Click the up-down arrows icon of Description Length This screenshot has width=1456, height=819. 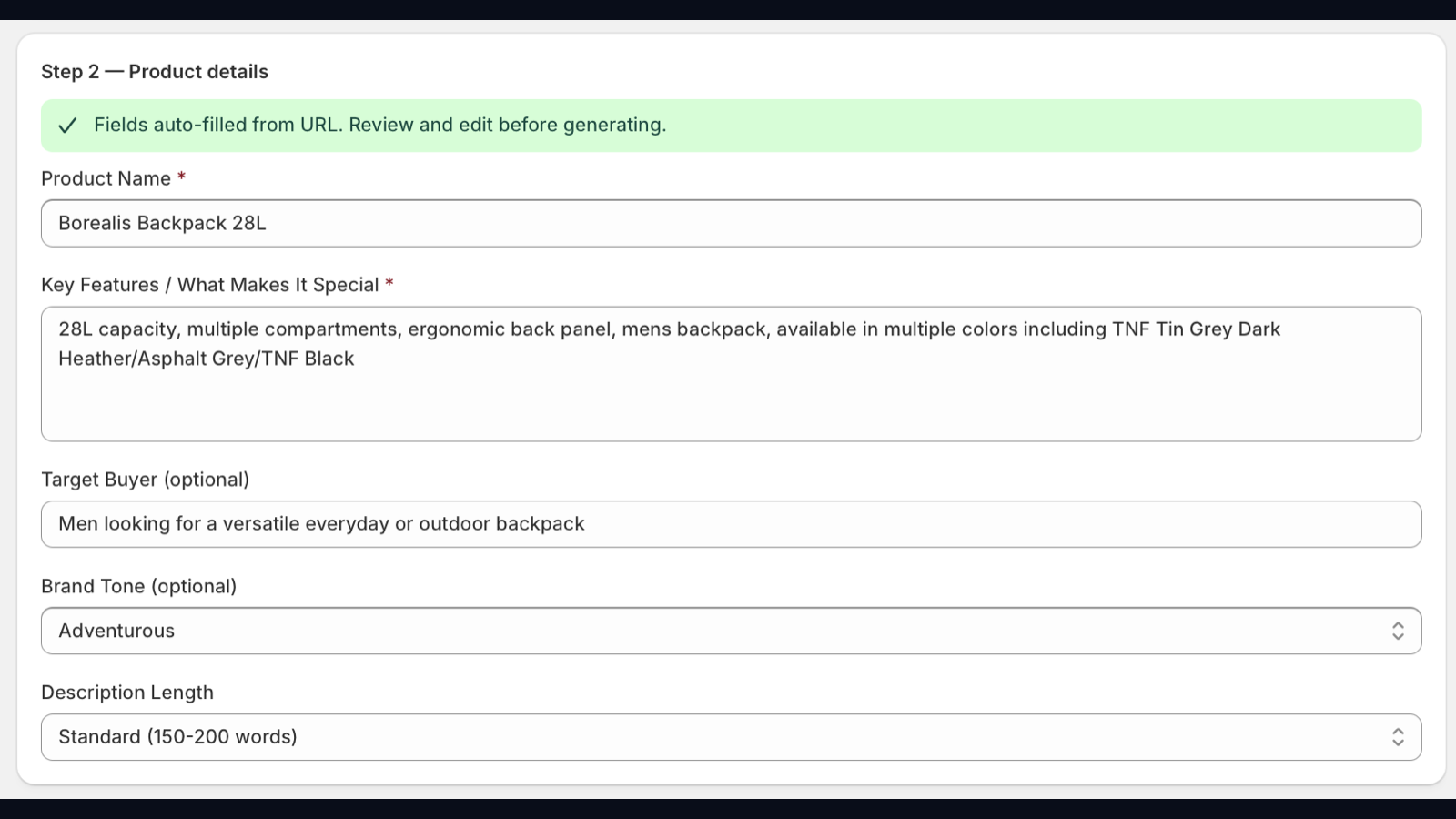point(1398,737)
